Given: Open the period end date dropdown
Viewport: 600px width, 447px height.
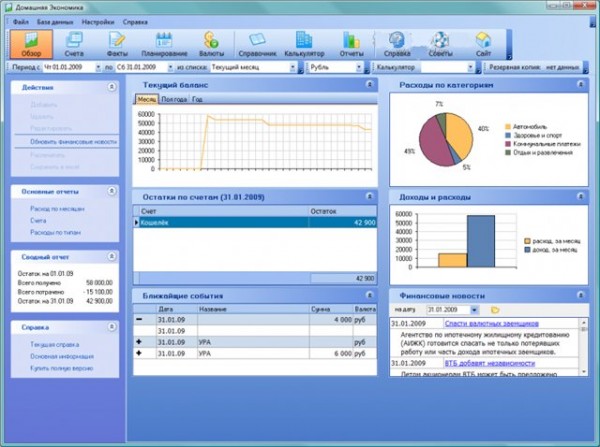Looking at the screenshot, I should tap(170, 67).
